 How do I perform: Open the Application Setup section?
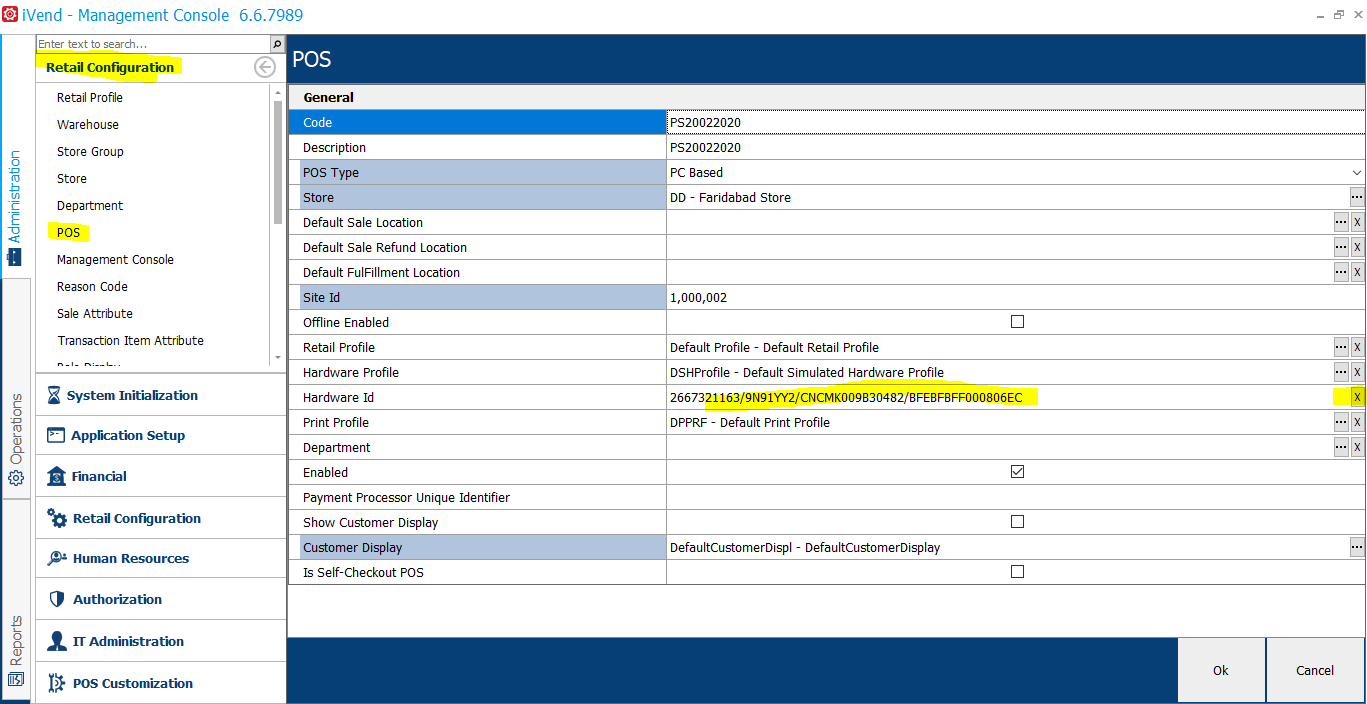(161, 436)
